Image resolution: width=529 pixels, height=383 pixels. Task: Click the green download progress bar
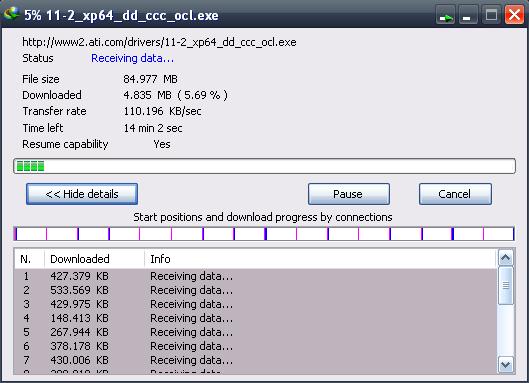[x=264, y=166]
